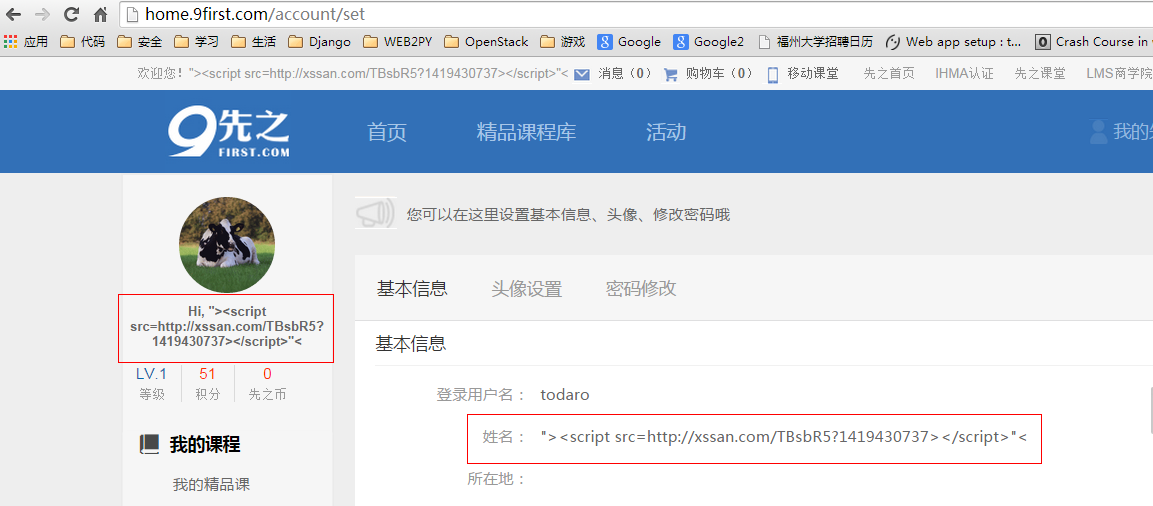1153x506 pixels.
Task: Click the 0 先之币 coins stat
Action: tap(267, 384)
